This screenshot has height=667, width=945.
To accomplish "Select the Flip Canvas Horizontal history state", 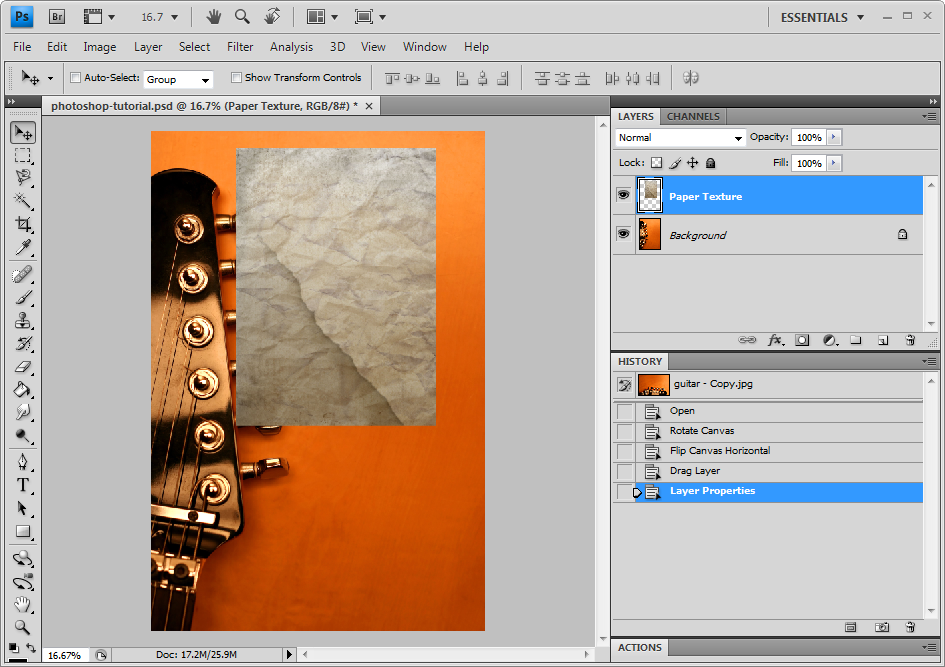I will (720, 451).
